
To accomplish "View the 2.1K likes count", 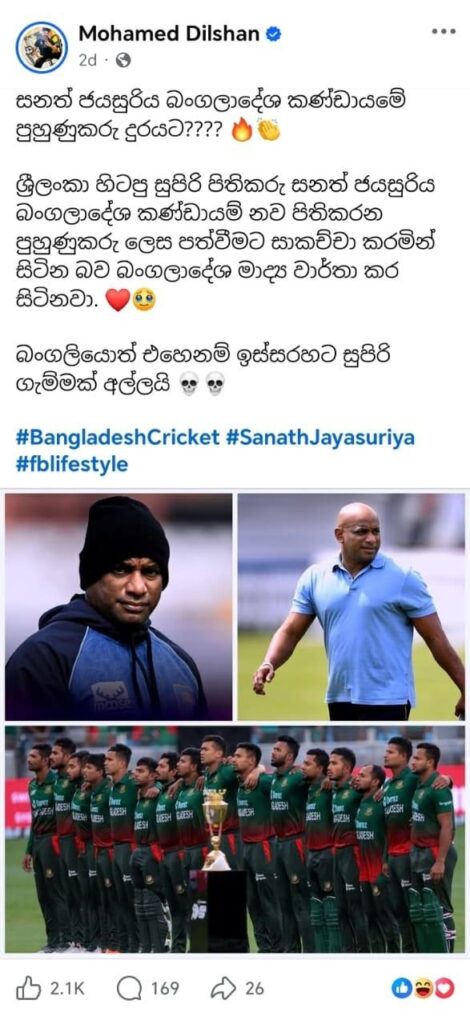I will pyautogui.click(x=68, y=989).
